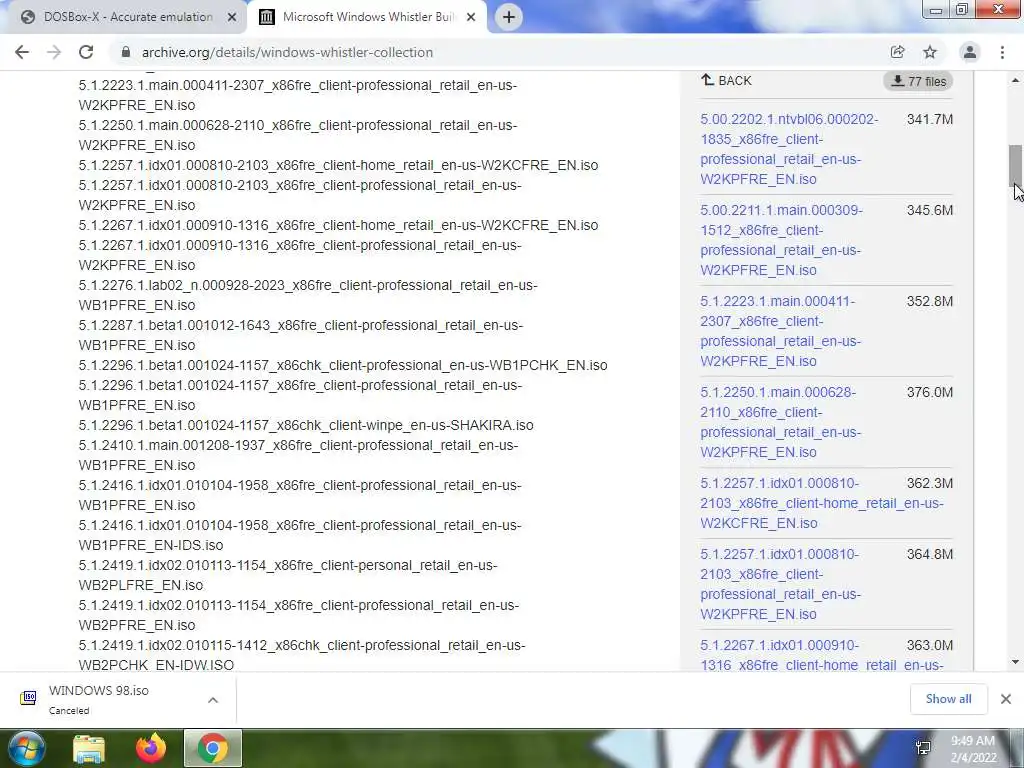
Task: Click 5.1.2419.1 client-personal WB2PLFRE text
Action: click(287, 575)
